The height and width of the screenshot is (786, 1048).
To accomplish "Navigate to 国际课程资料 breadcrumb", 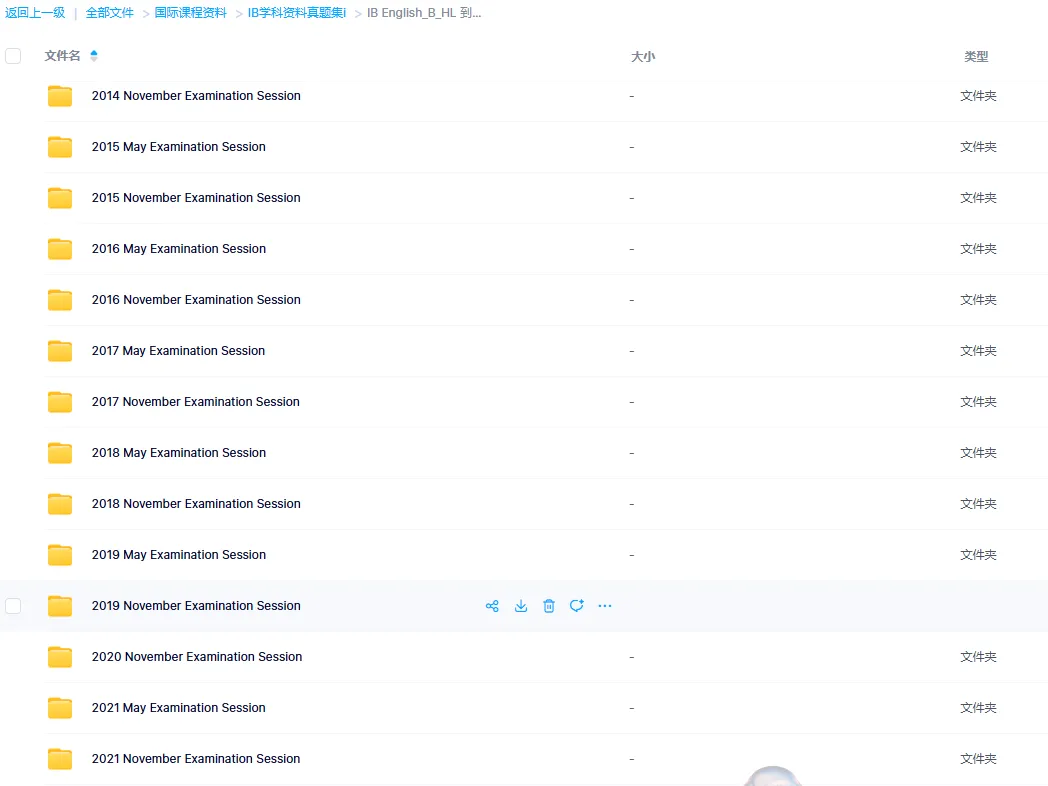I will click(x=190, y=13).
